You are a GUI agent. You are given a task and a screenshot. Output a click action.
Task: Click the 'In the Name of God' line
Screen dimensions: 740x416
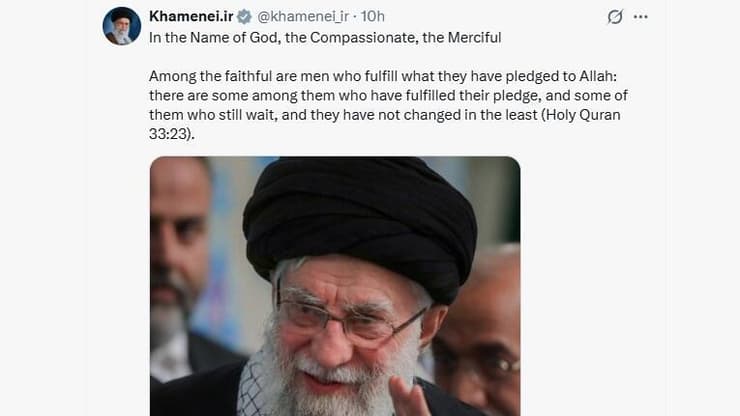pyautogui.click(x=325, y=38)
